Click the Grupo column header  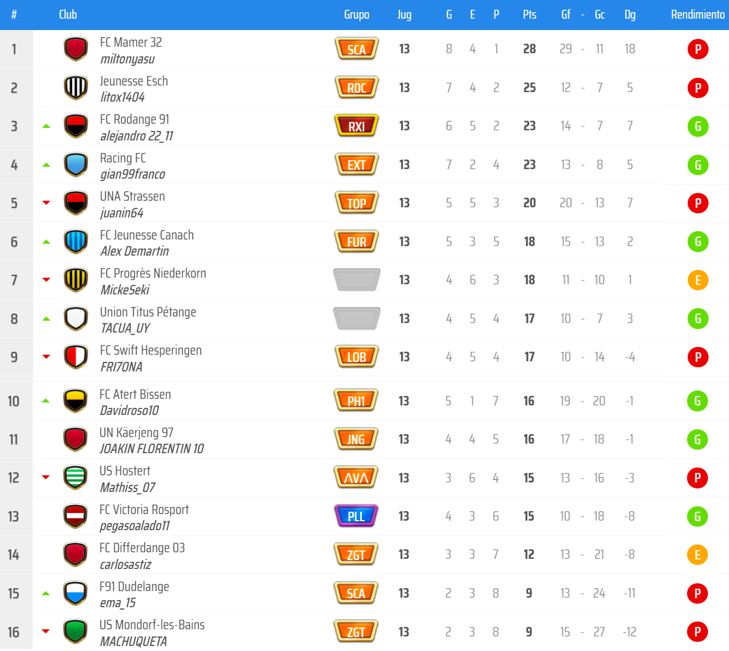(356, 15)
